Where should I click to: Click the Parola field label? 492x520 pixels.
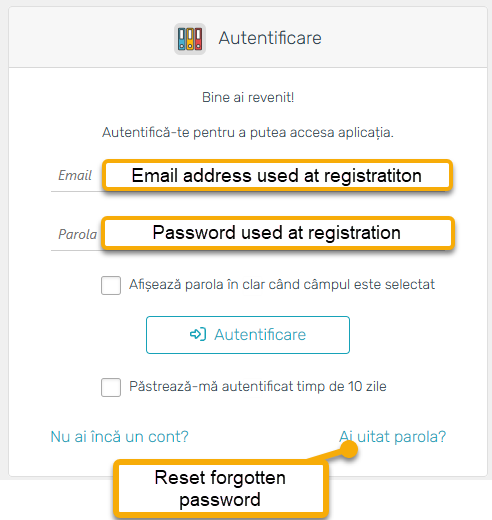(77, 234)
